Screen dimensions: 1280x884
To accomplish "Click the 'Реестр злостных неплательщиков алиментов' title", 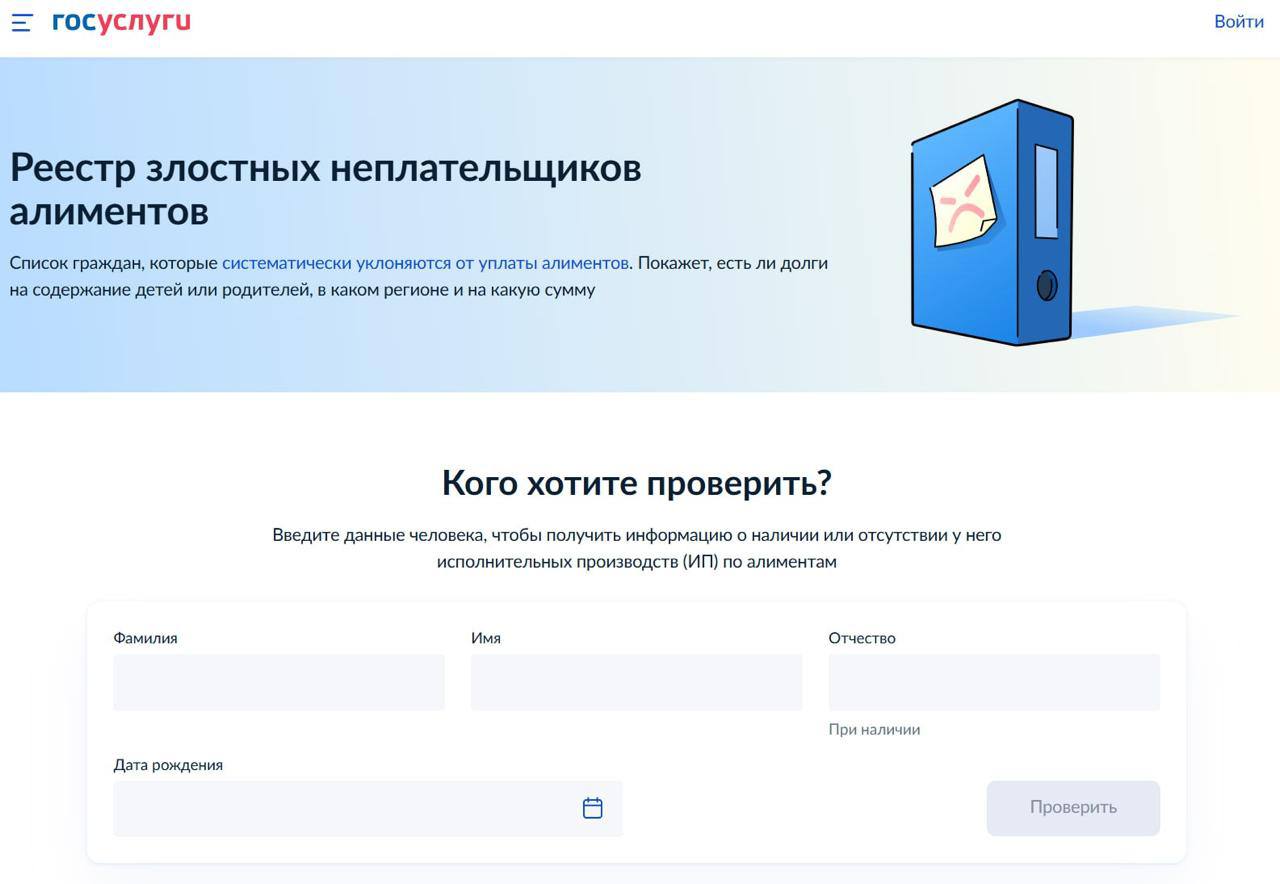I will click(x=325, y=189).
